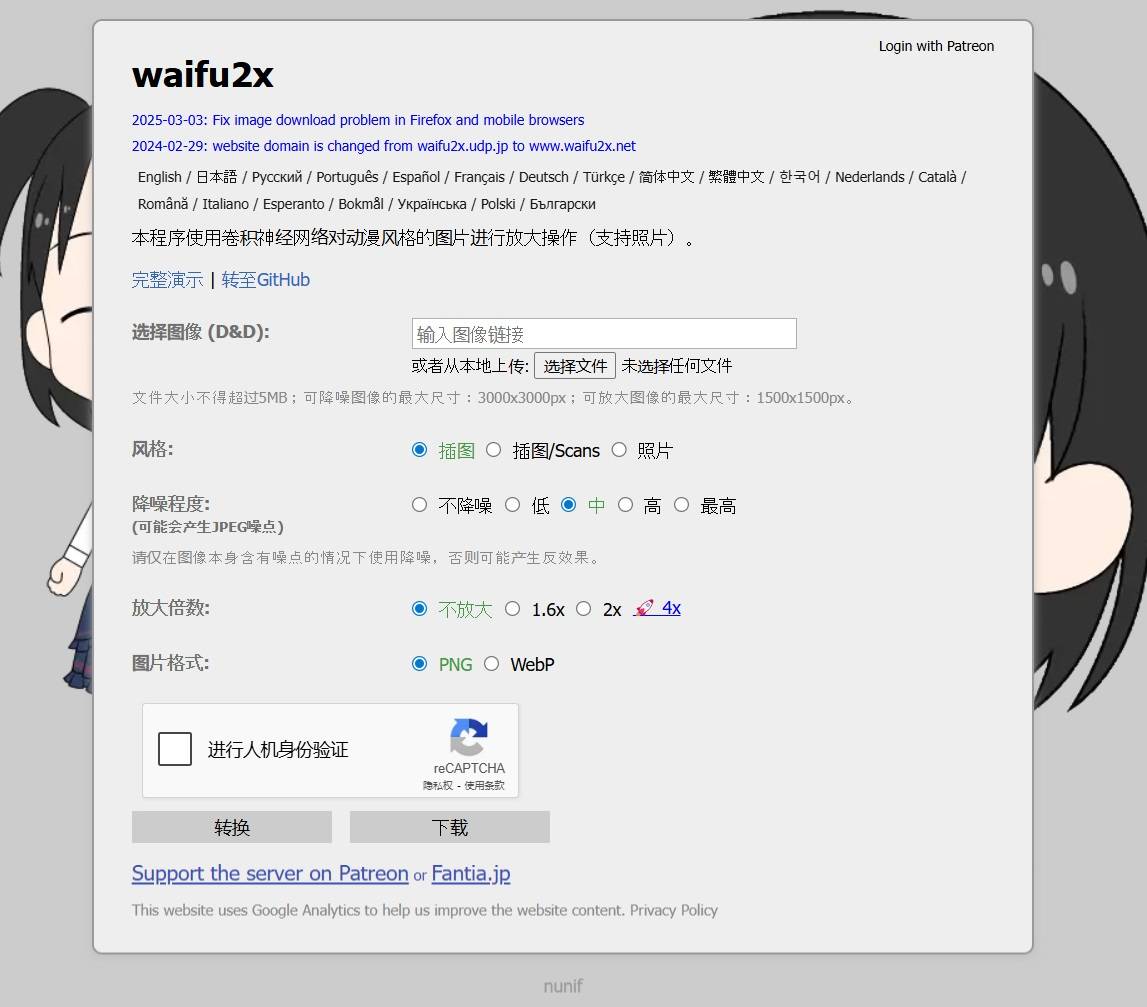Click the 下载 download button
The image size is (1147, 1007).
coord(450,827)
